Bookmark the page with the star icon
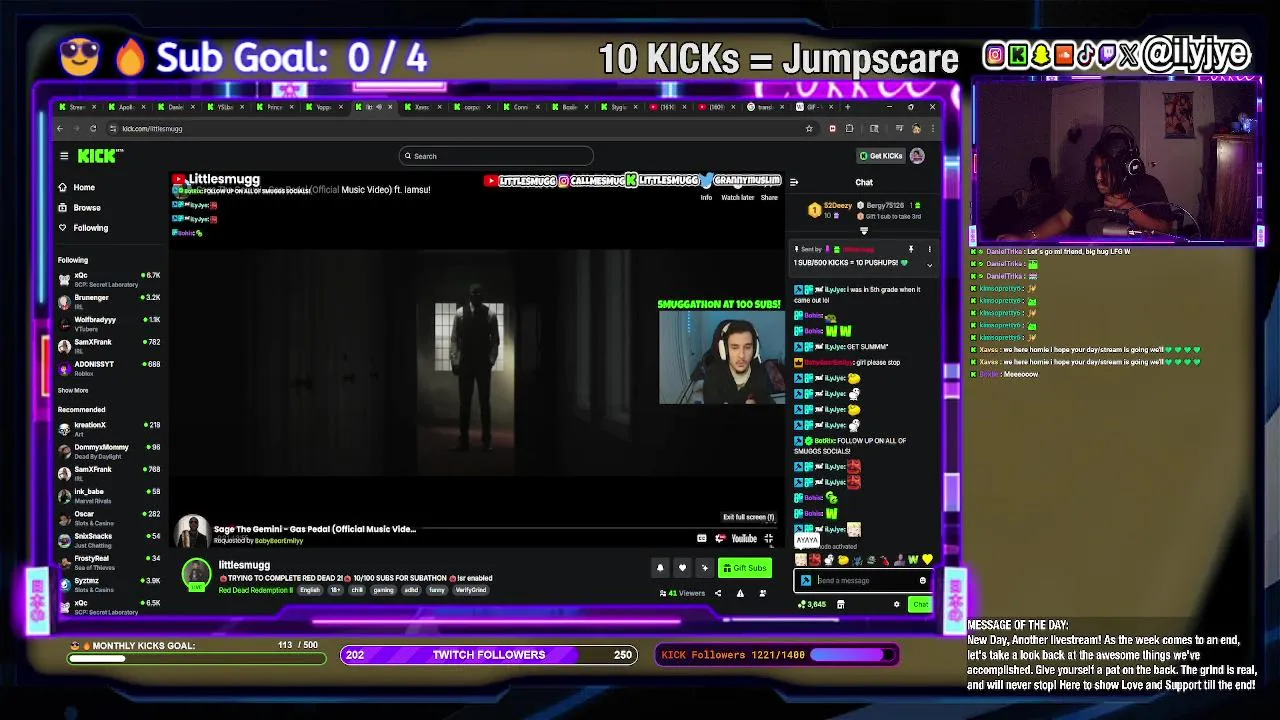1280x720 pixels. click(x=809, y=128)
